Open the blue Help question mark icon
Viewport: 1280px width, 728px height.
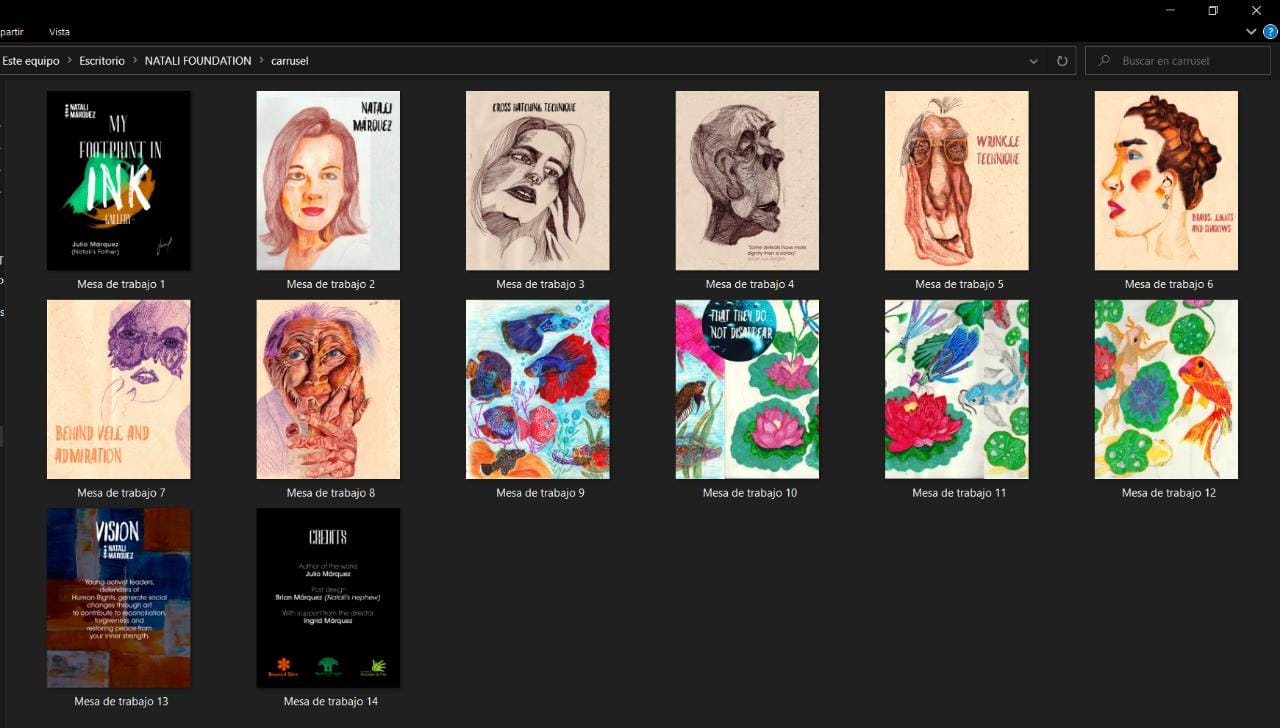1270,32
